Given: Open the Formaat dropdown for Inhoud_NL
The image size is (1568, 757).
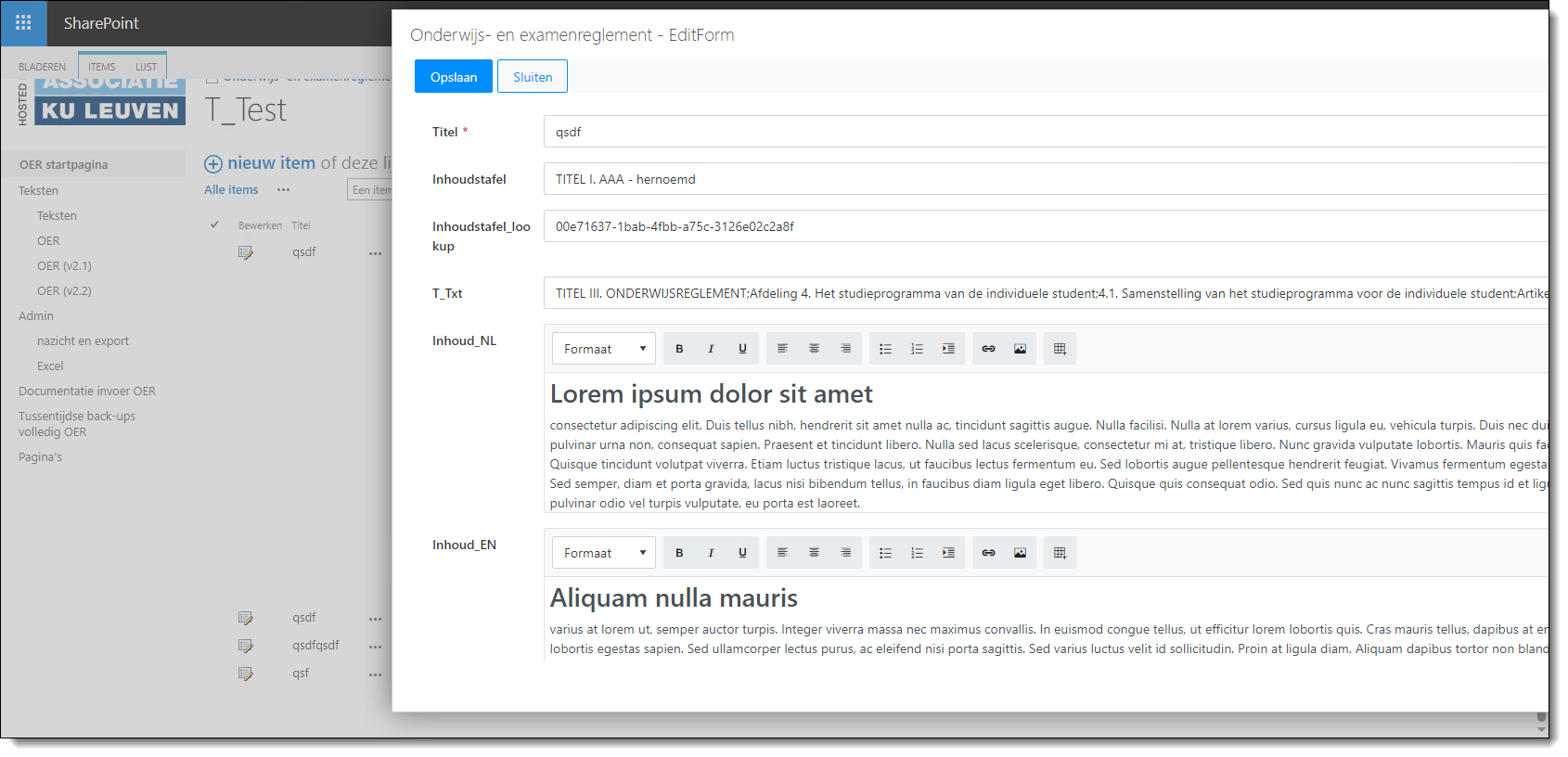Looking at the screenshot, I should 604,349.
